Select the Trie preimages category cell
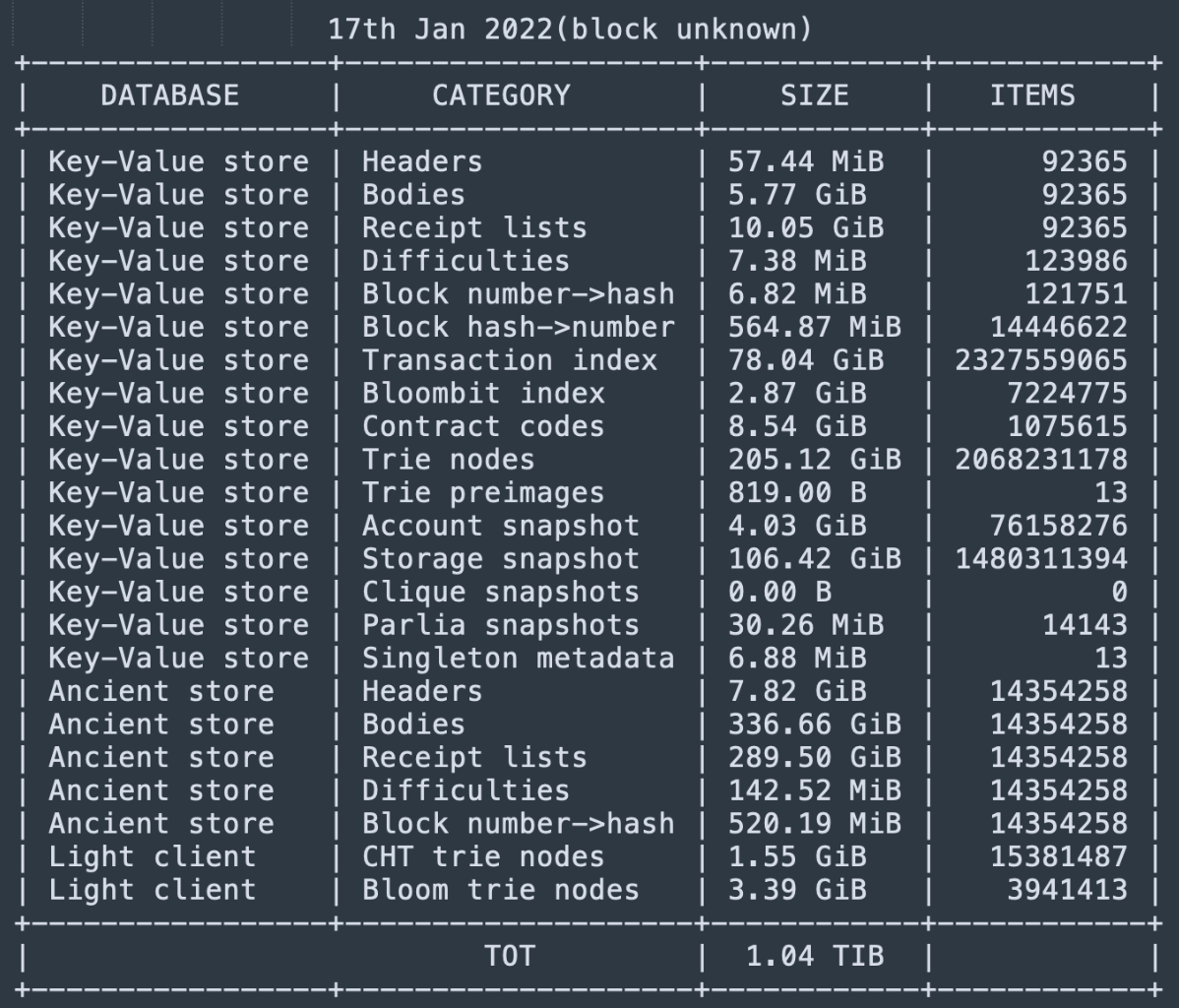The width and height of the screenshot is (1179, 1008). pyautogui.click(x=482, y=493)
